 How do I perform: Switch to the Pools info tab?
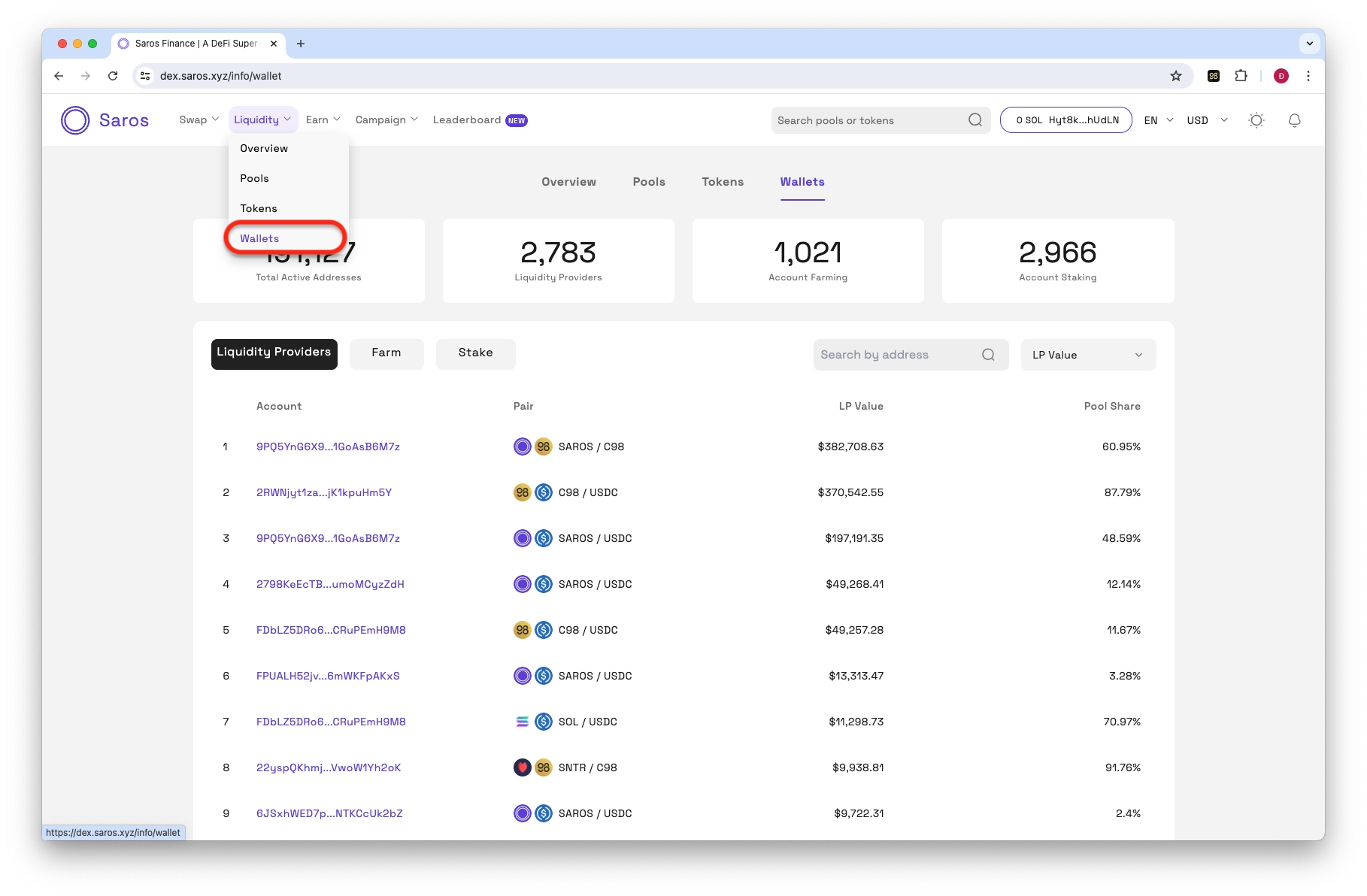coord(649,182)
